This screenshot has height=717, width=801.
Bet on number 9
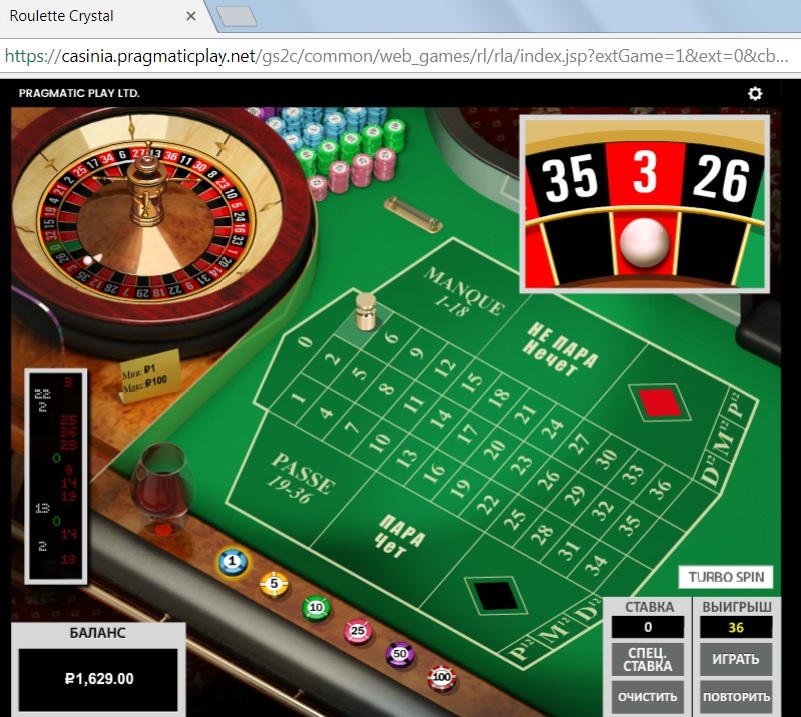coord(418,351)
